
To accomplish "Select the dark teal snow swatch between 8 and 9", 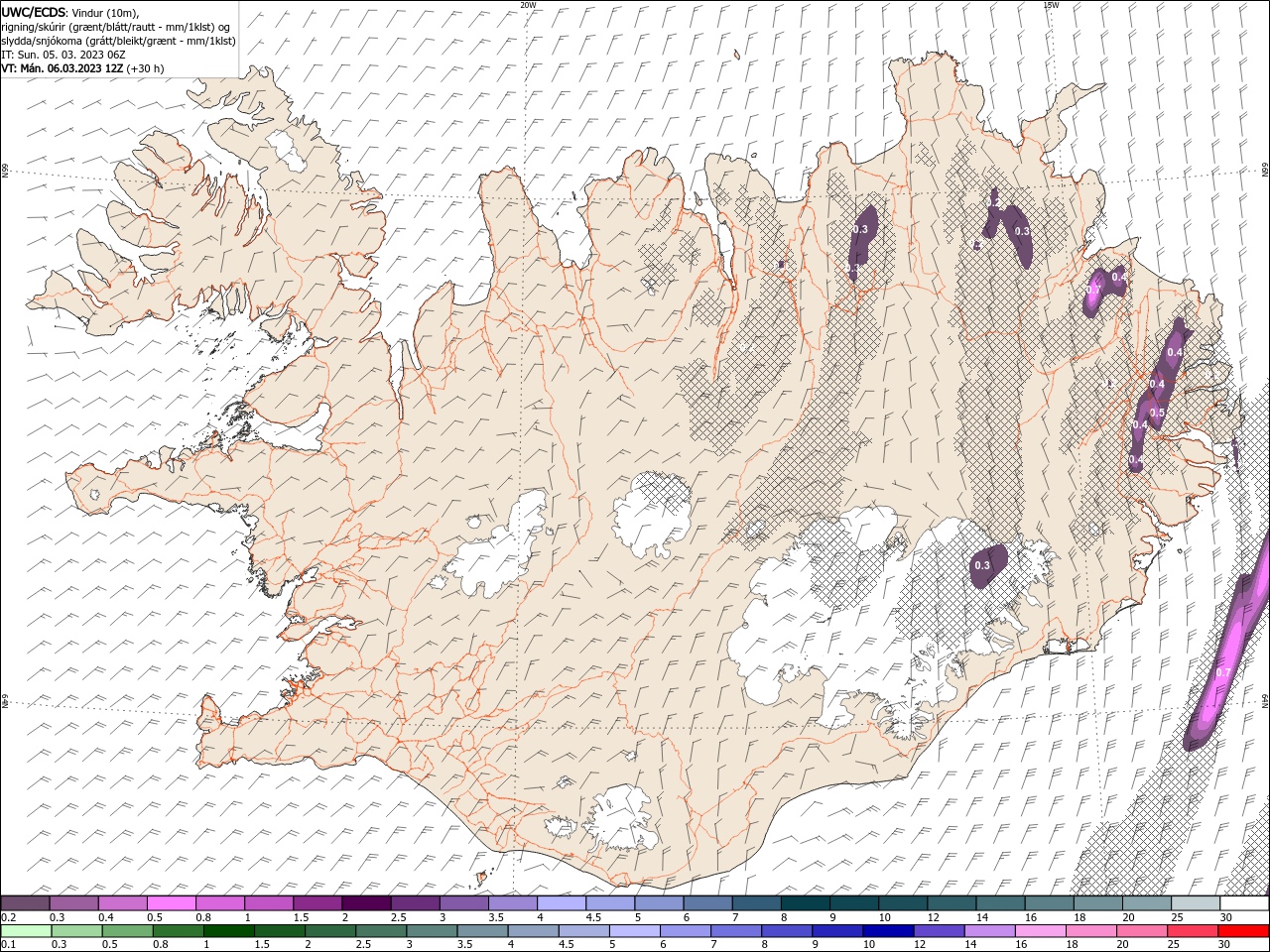I will click(805, 903).
